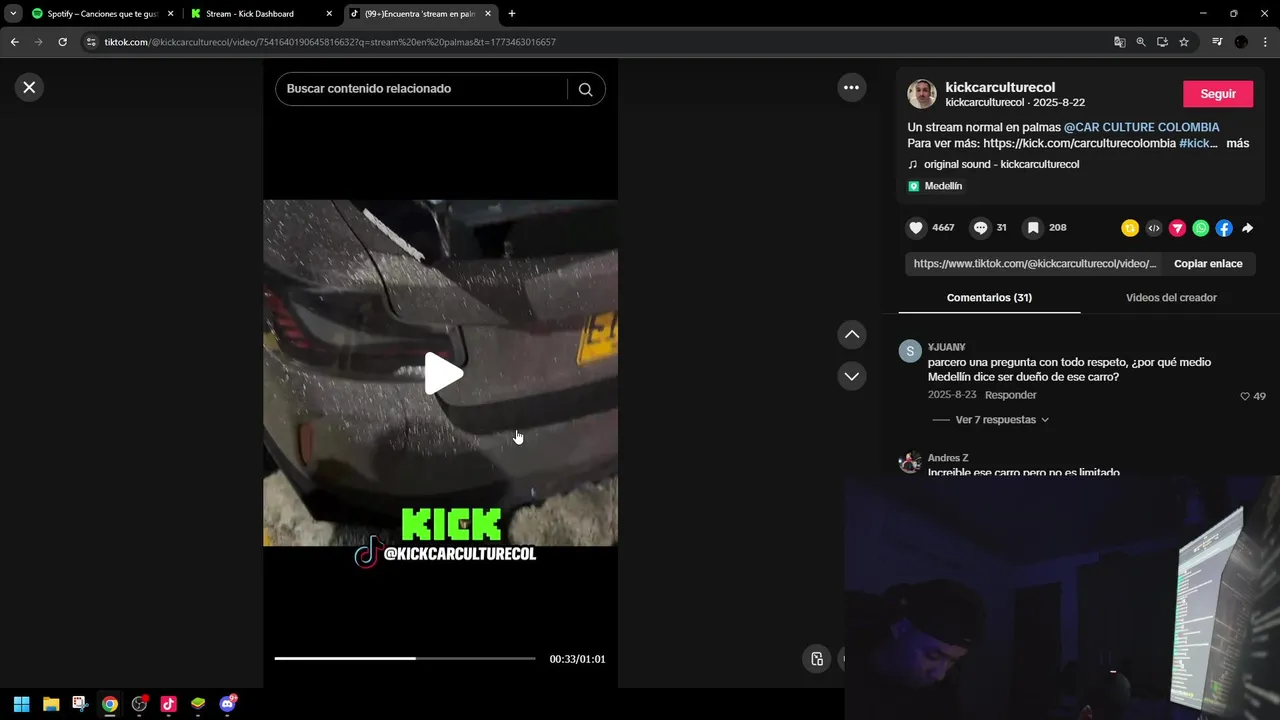Click the comment bubble icon showing 31

pos(981,228)
